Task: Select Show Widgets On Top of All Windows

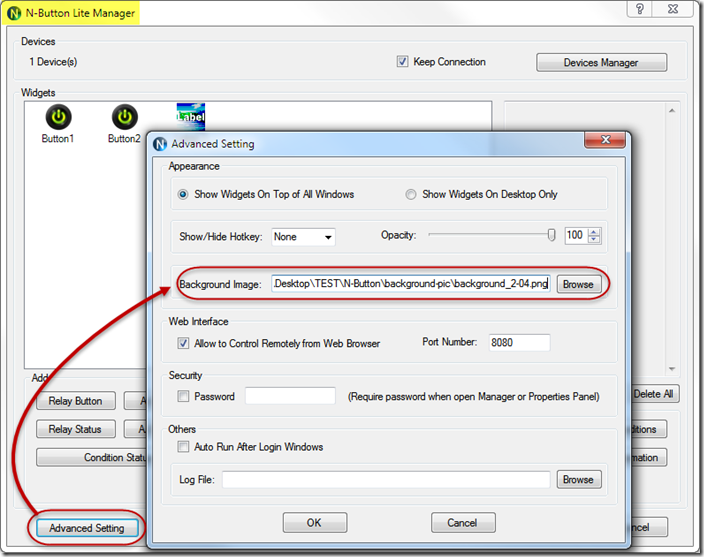Action: click(183, 194)
